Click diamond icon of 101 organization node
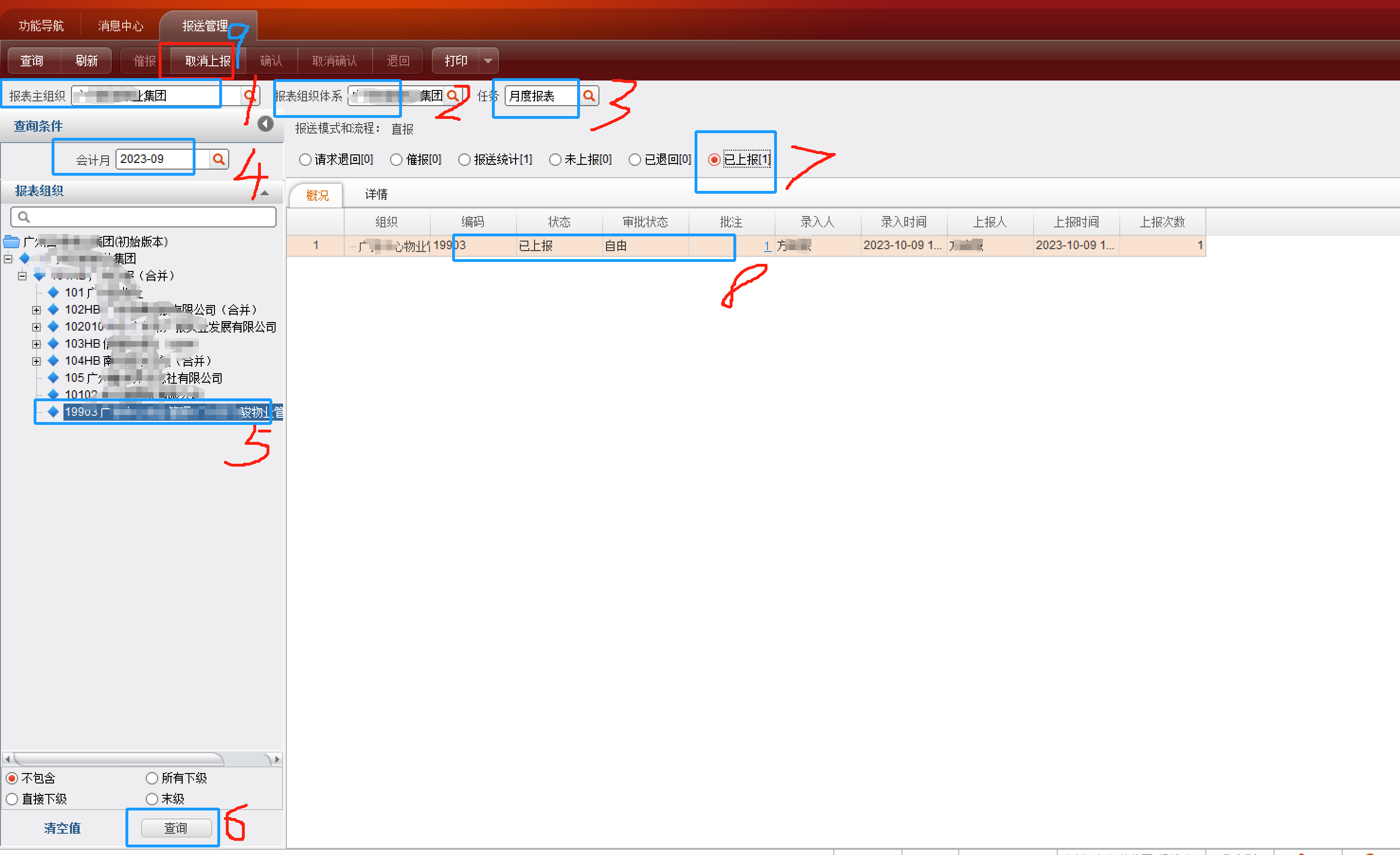Screen dimensions: 1400x855 click(x=54, y=292)
